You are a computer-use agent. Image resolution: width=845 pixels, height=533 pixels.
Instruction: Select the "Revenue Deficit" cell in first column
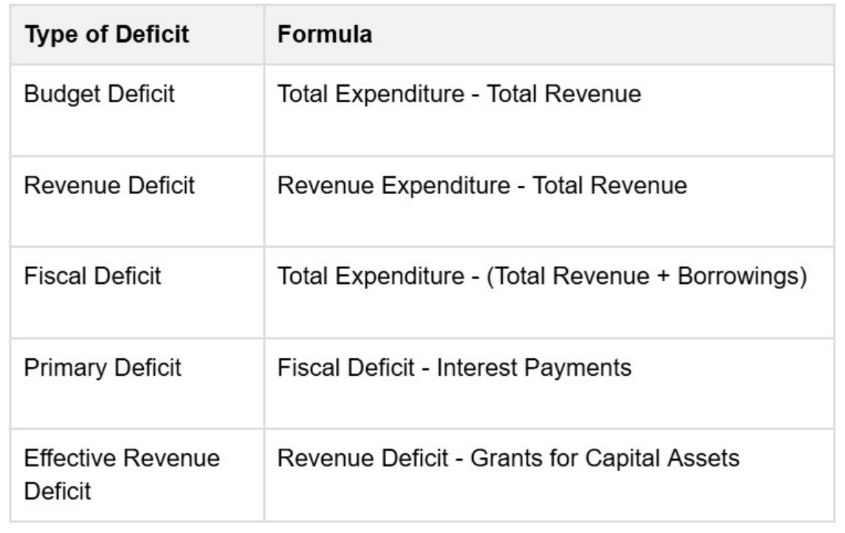(x=109, y=185)
